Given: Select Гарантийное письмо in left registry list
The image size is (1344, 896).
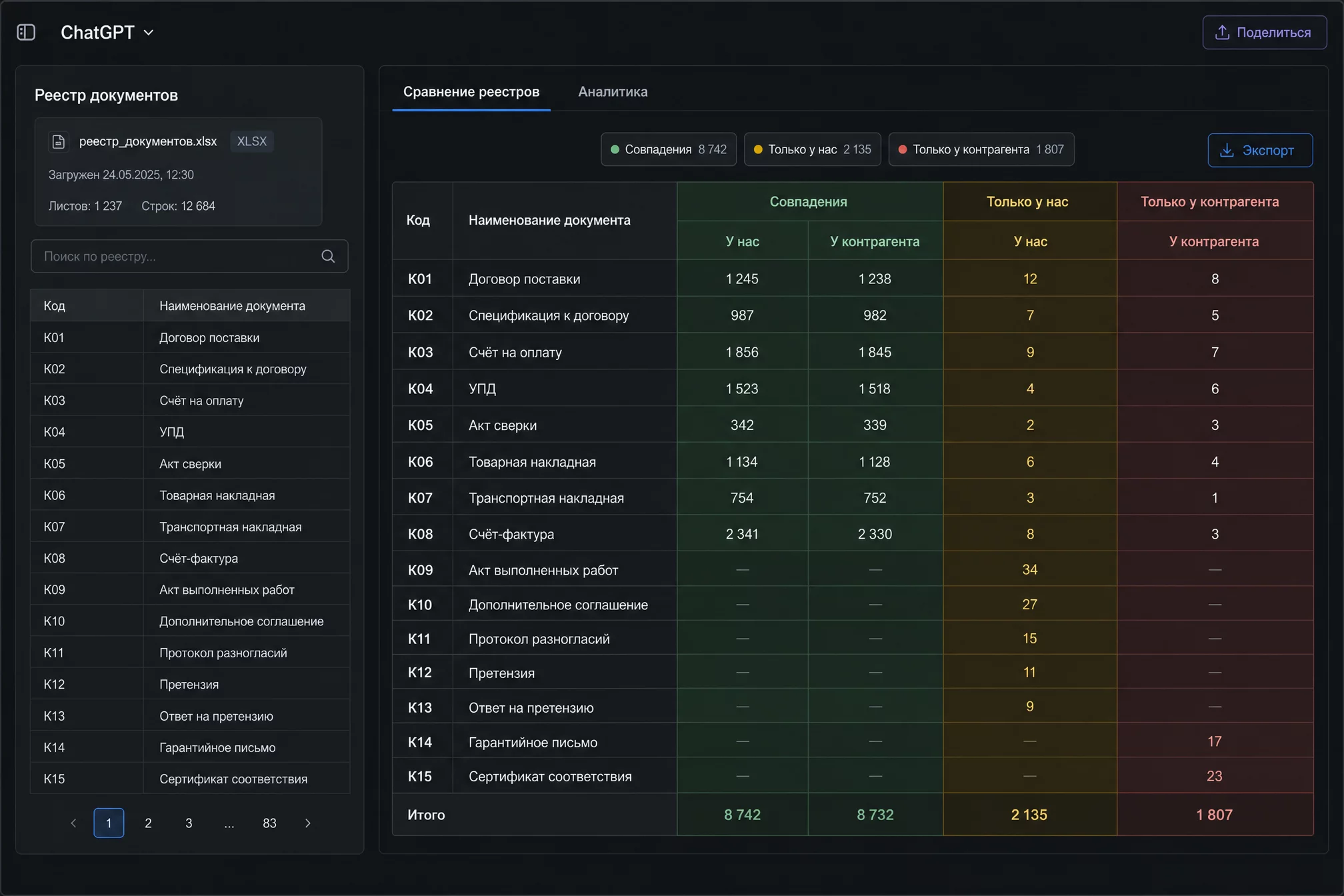Looking at the screenshot, I should click(x=190, y=747).
